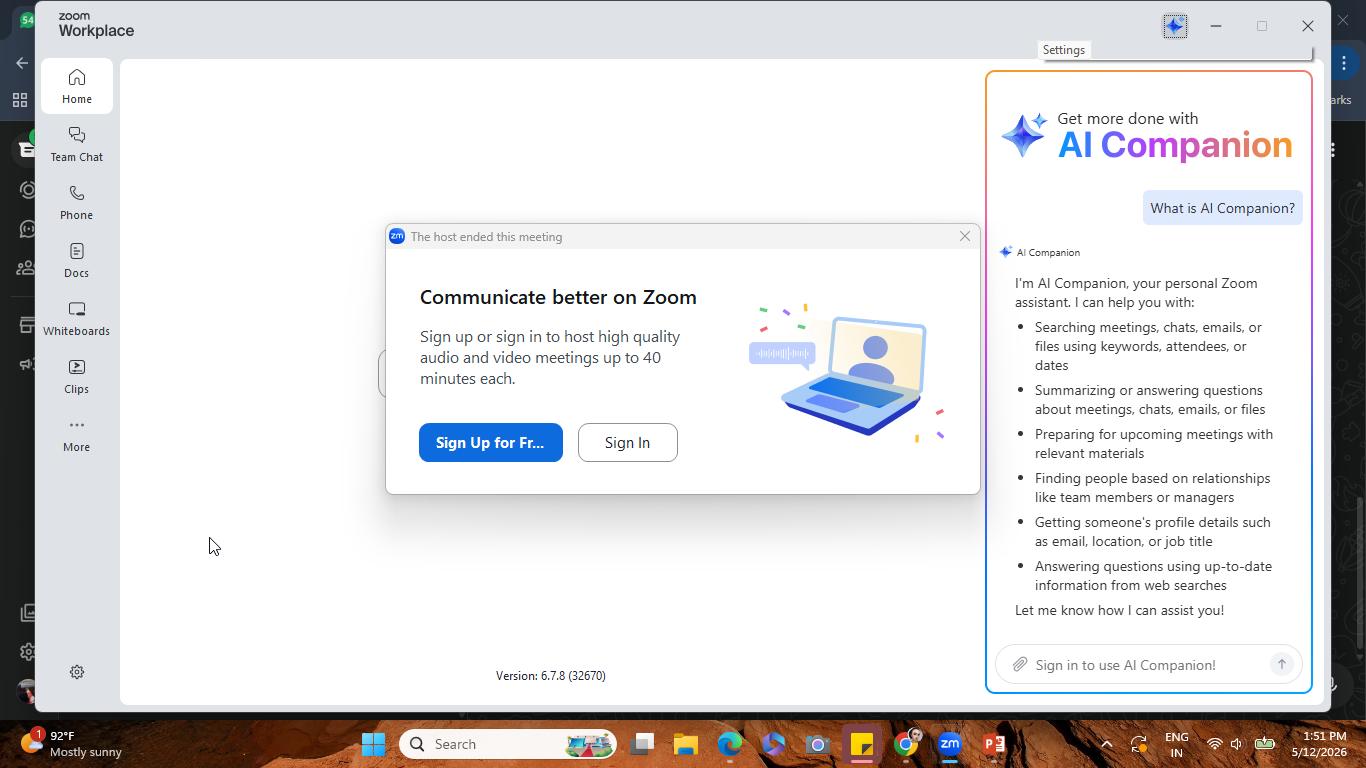This screenshot has width=1366, height=768.
Task: Open Copilot from taskbar
Action: pos(774,744)
